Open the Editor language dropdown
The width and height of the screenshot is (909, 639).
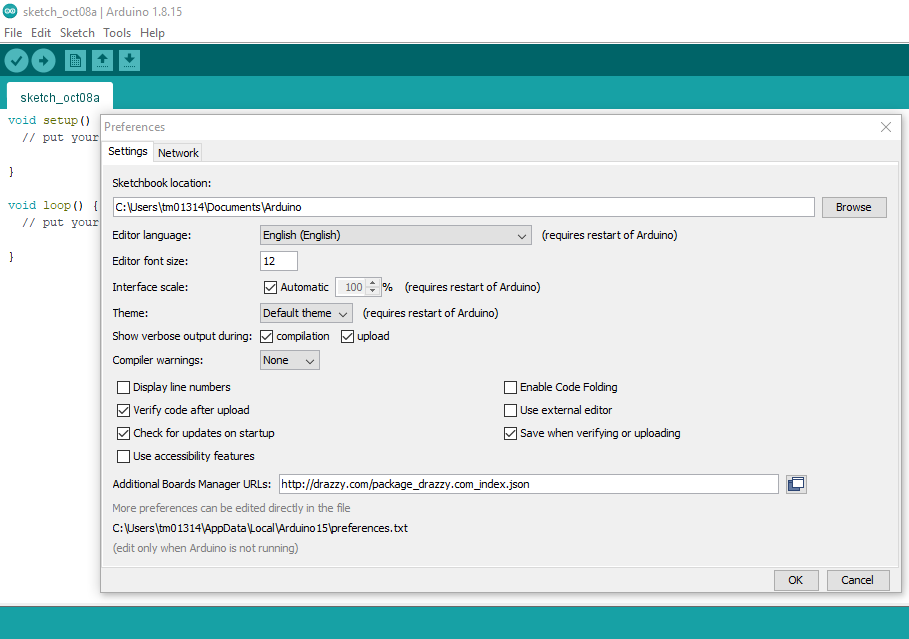click(x=395, y=235)
